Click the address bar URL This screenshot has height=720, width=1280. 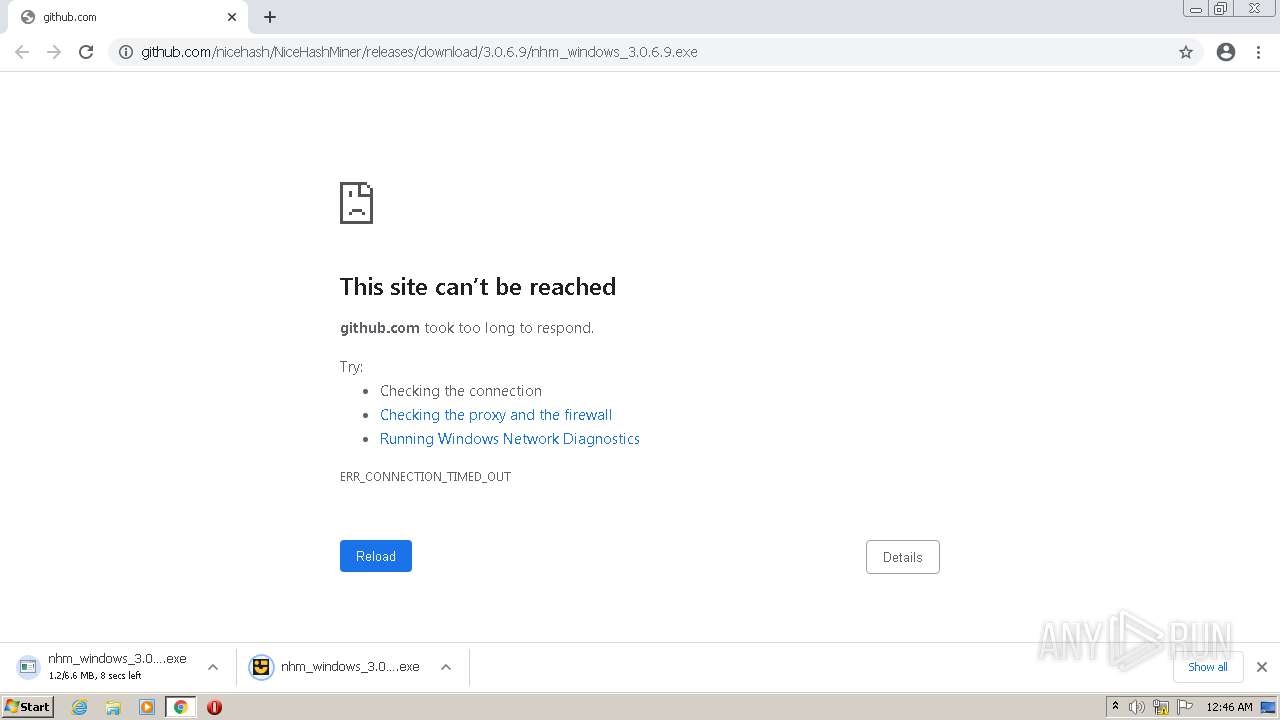point(419,52)
